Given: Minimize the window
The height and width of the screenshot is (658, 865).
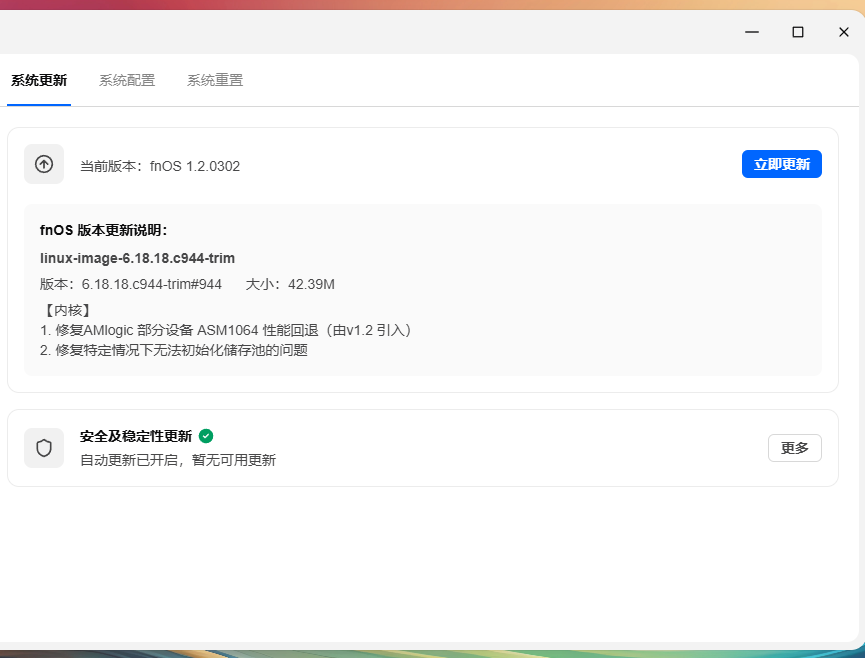Looking at the screenshot, I should 751,32.
